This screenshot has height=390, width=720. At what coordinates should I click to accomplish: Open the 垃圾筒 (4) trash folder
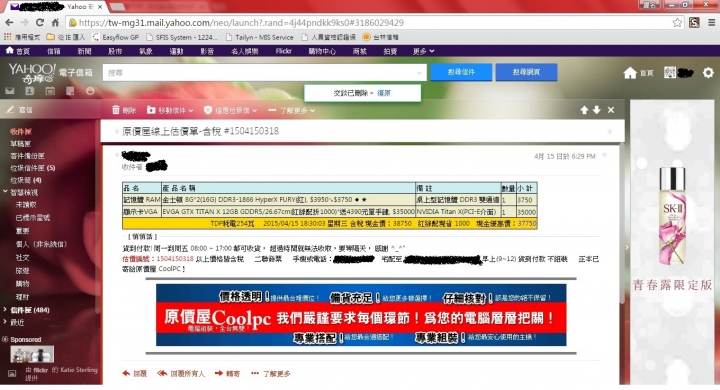tap(26, 180)
